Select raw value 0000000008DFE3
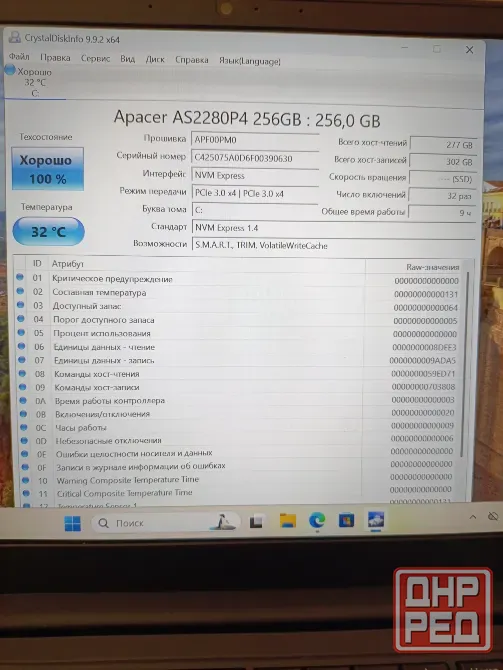This screenshot has height=670, width=503. (424, 347)
